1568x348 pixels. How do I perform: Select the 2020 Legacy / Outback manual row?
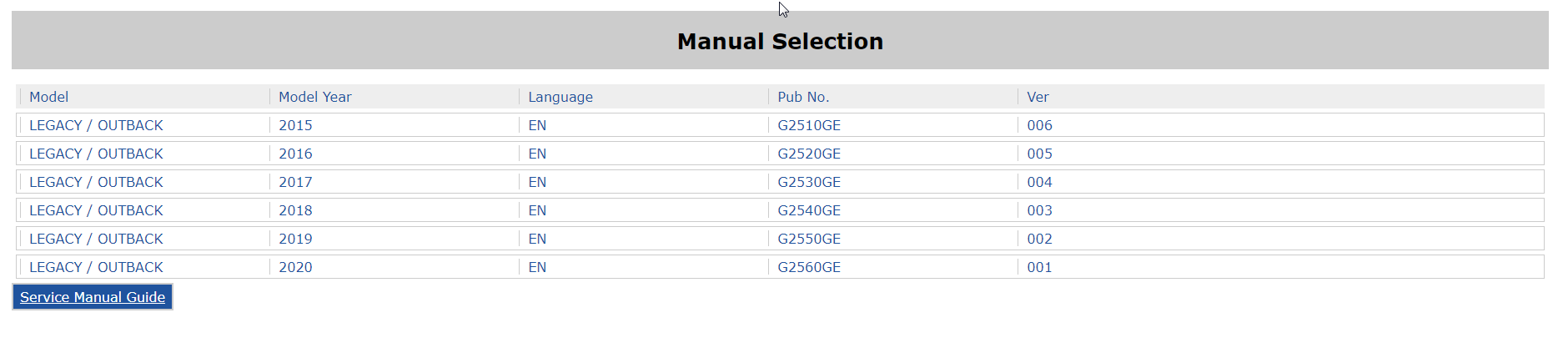coord(780,267)
